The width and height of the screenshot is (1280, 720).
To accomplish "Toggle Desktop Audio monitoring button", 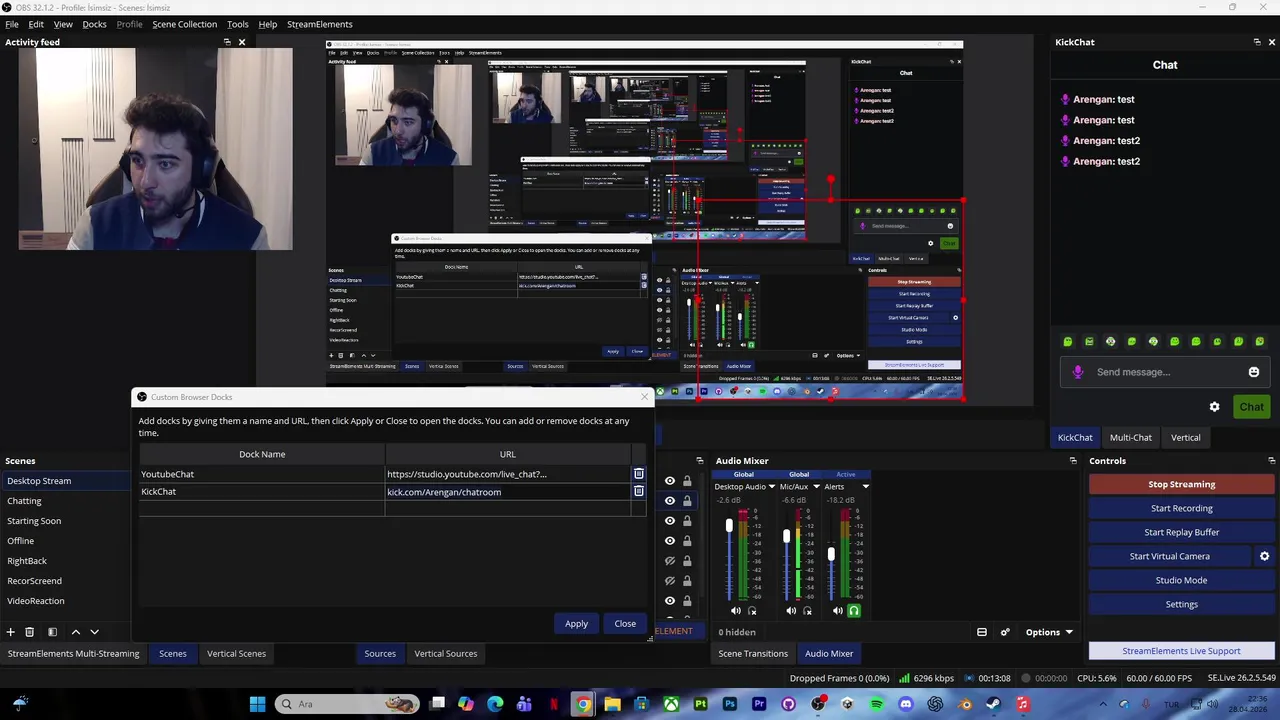I will [752, 611].
